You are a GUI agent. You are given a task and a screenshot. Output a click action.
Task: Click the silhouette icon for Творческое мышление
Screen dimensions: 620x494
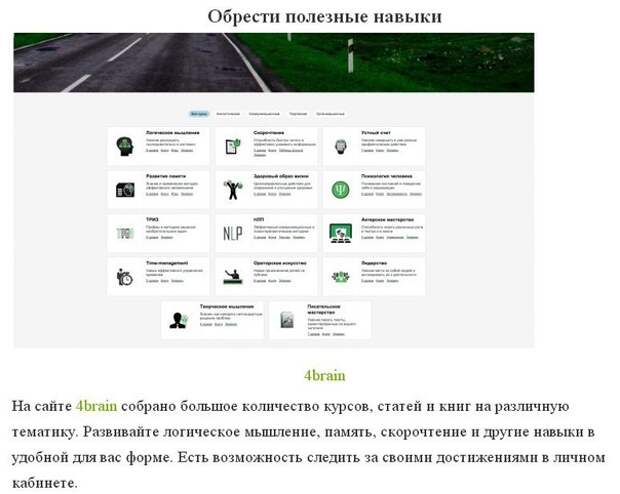pyautogui.click(x=179, y=320)
